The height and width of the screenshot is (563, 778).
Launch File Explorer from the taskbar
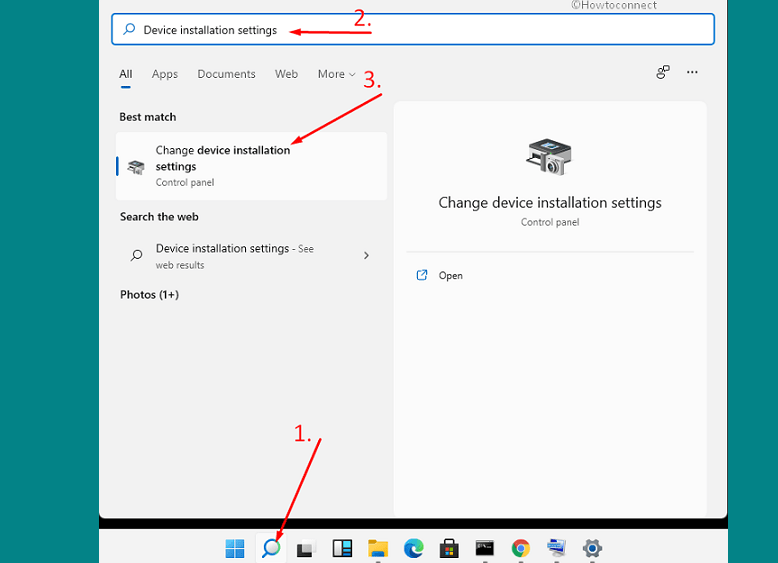[x=378, y=549]
